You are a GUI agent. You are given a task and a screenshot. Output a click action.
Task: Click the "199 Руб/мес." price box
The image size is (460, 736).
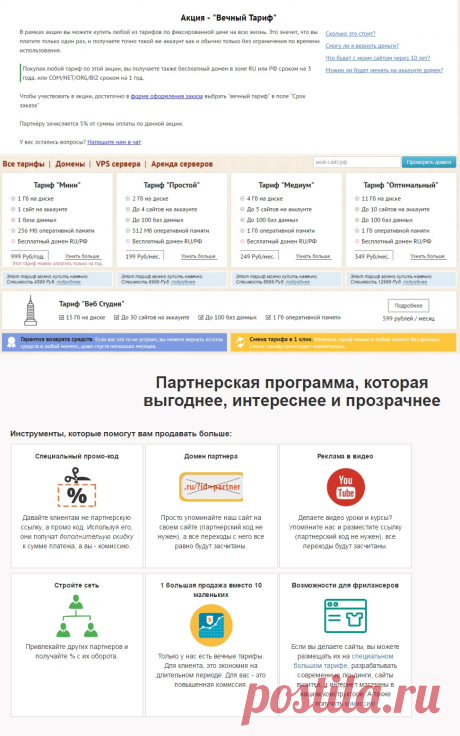coord(143,256)
